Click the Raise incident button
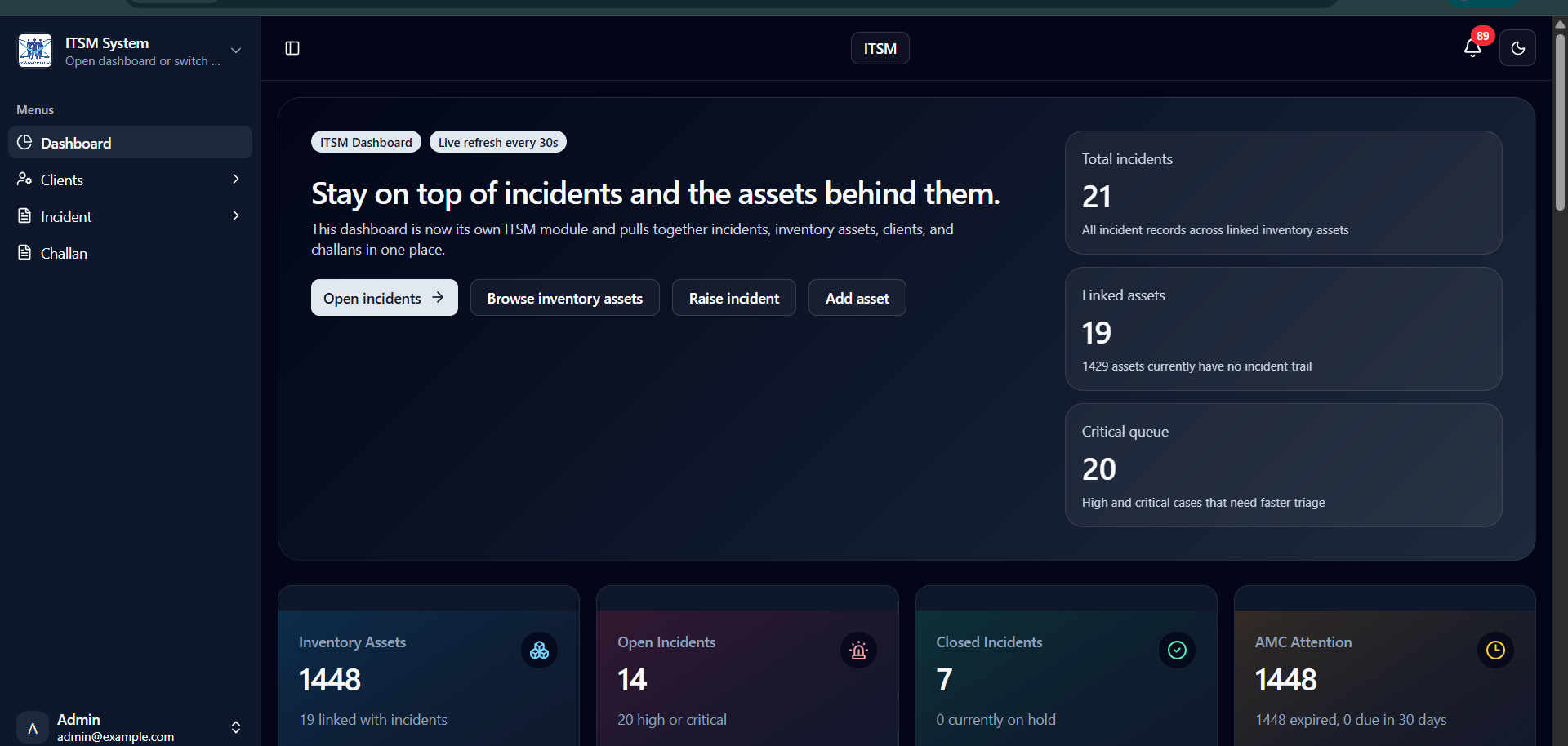 tap(733, 298)
